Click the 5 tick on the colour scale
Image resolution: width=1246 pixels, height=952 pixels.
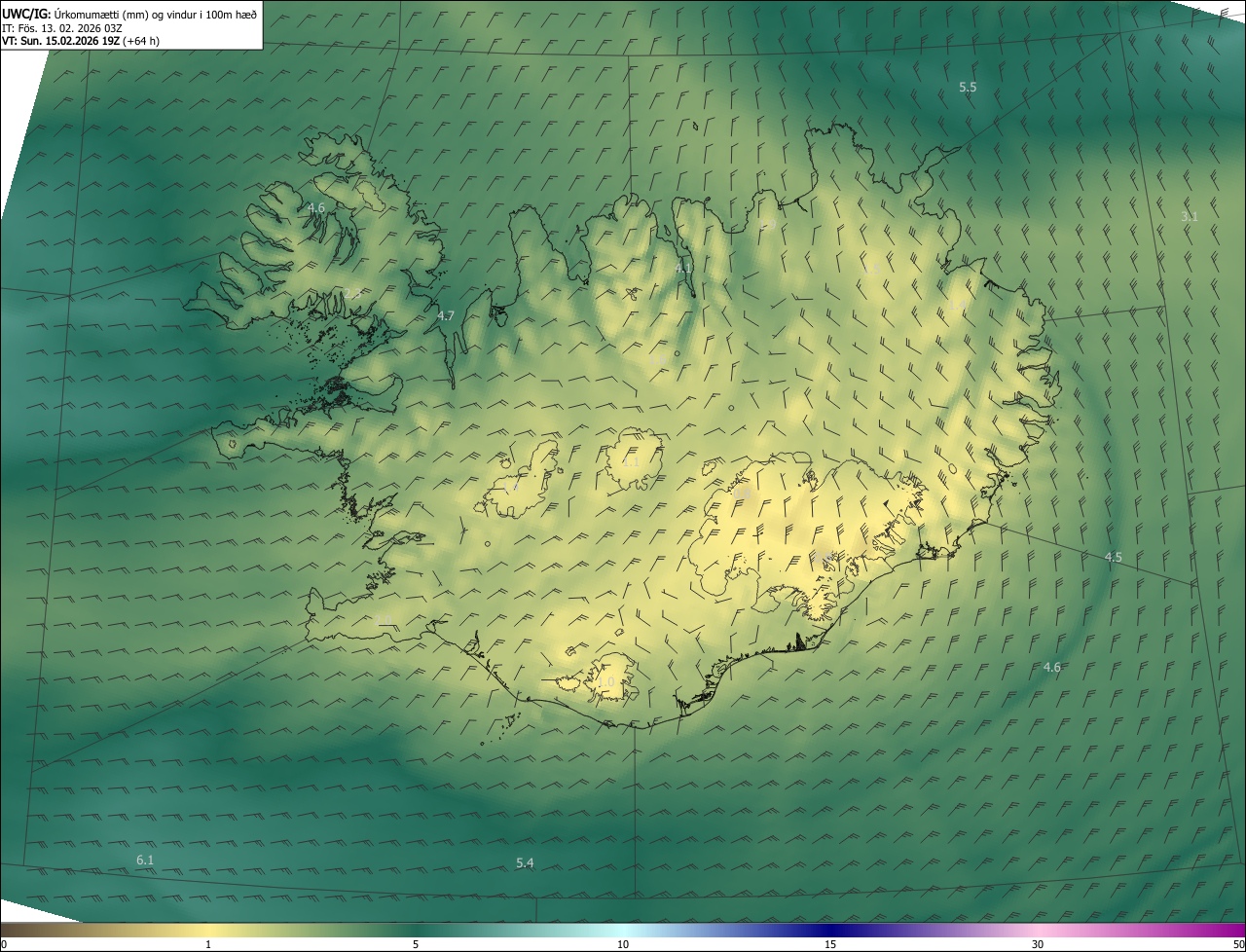tap(416, 944)
